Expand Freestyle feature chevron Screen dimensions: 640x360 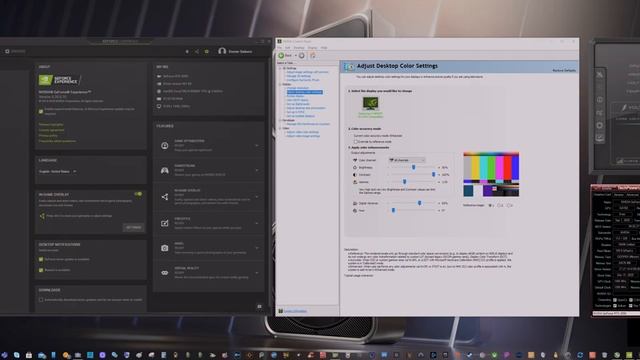click(257, 223)
